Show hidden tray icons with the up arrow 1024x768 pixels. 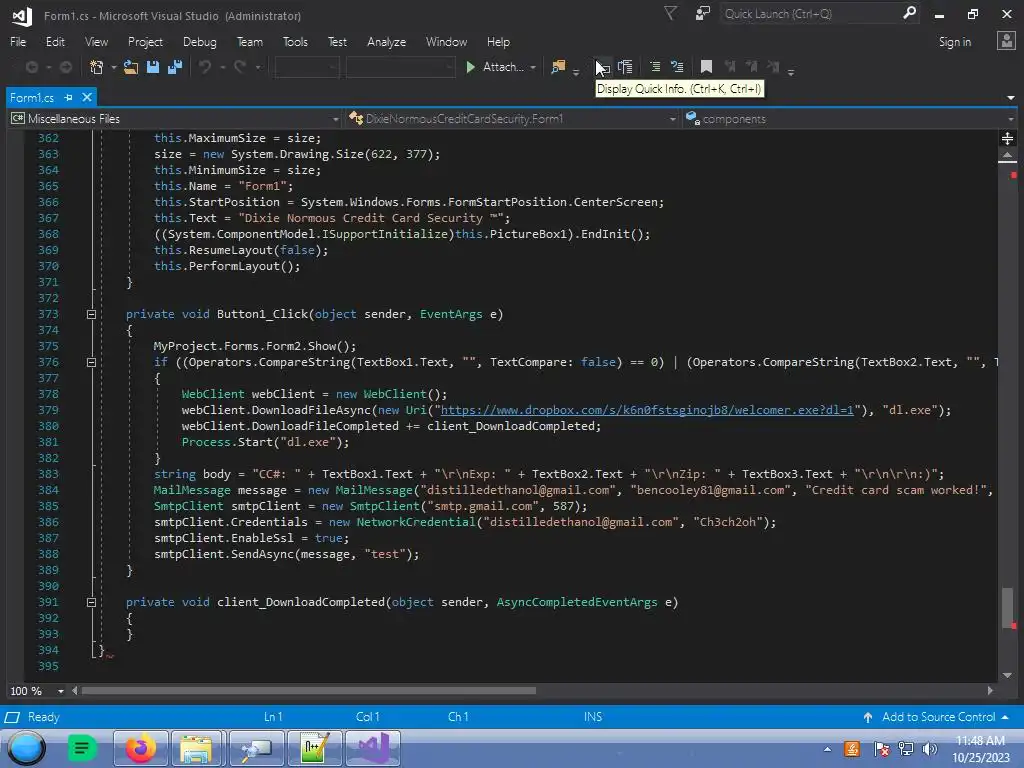827,749
